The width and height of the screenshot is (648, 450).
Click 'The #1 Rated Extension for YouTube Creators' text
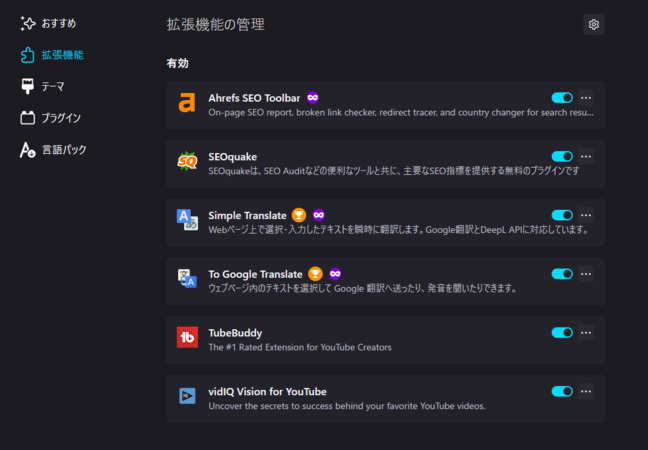300,347
